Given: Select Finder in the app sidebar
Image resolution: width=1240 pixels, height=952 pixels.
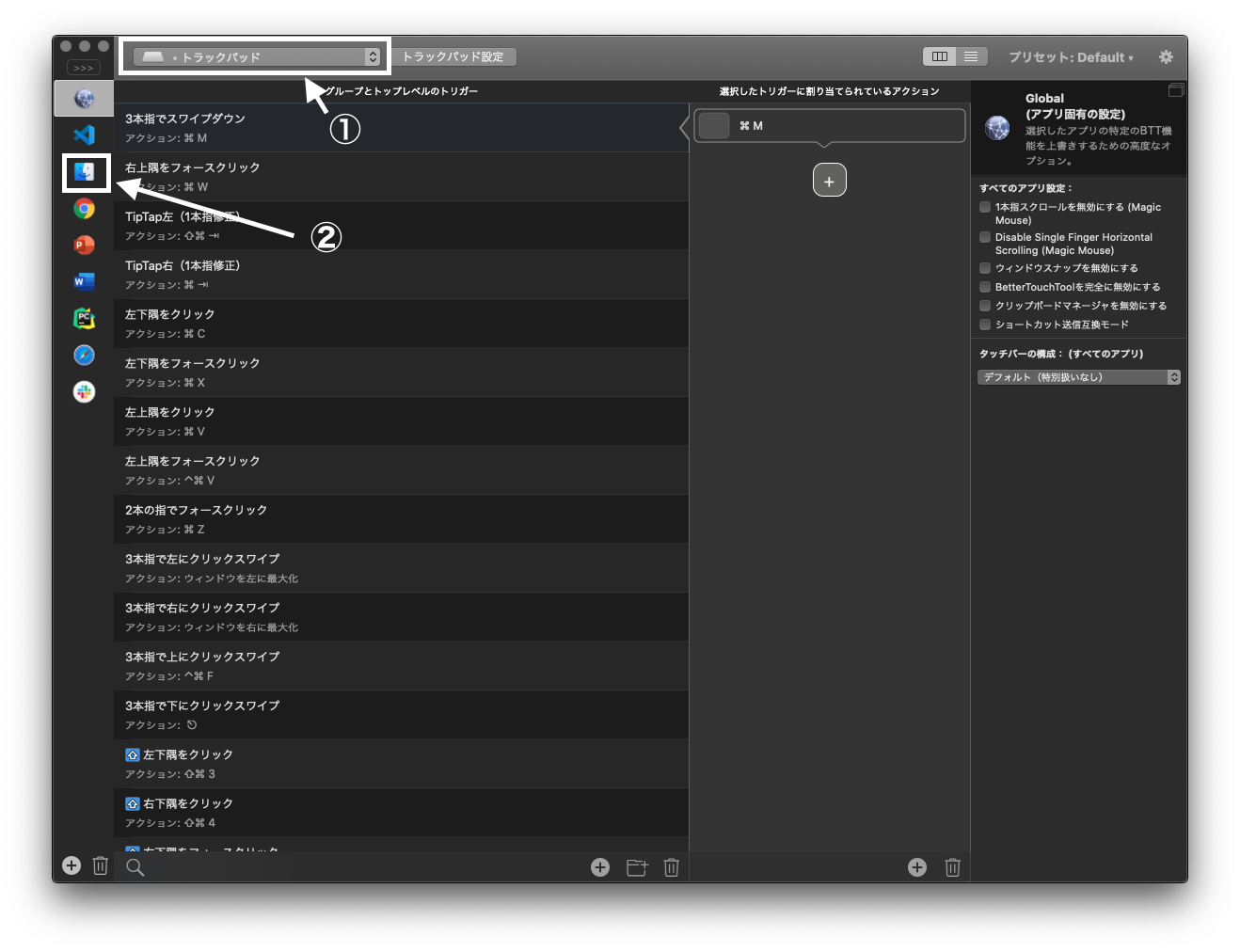Looking at the screenshot, I should click(x=85, y=172).
